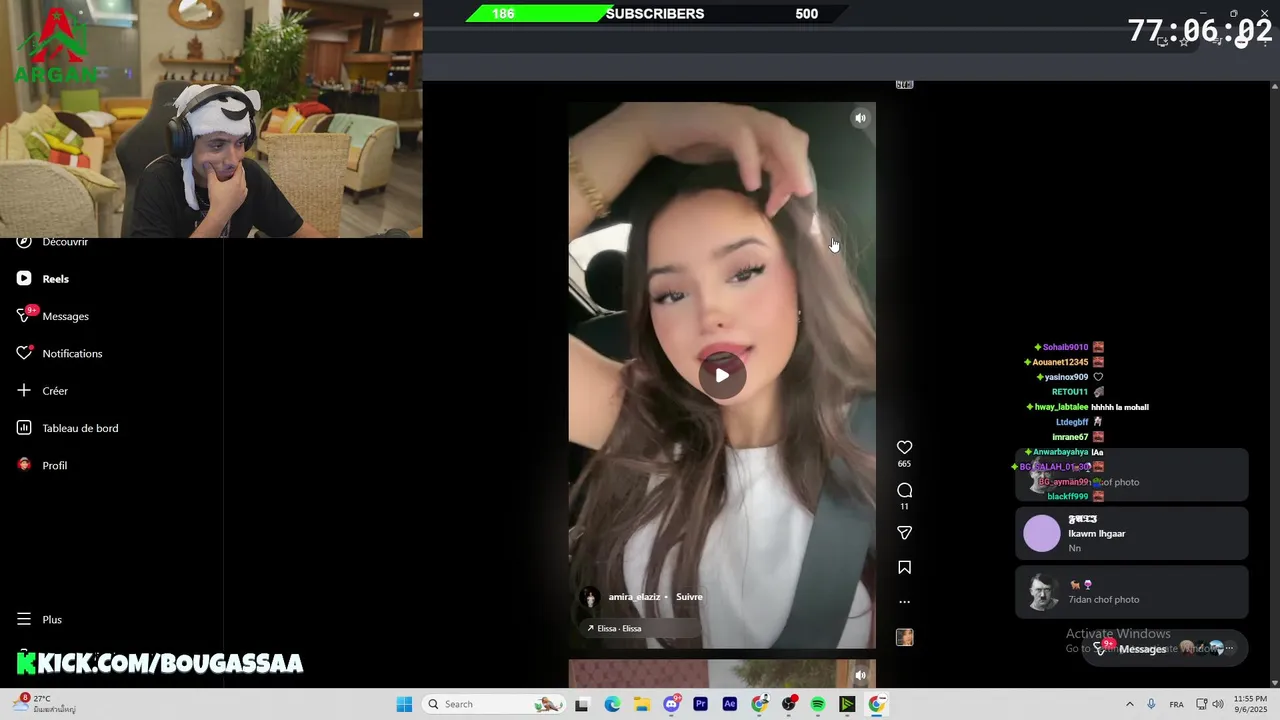The image size is (1280, 720).
Task: Click amira_elaziz's profile avatar on the reel
Action: (590, 597)
